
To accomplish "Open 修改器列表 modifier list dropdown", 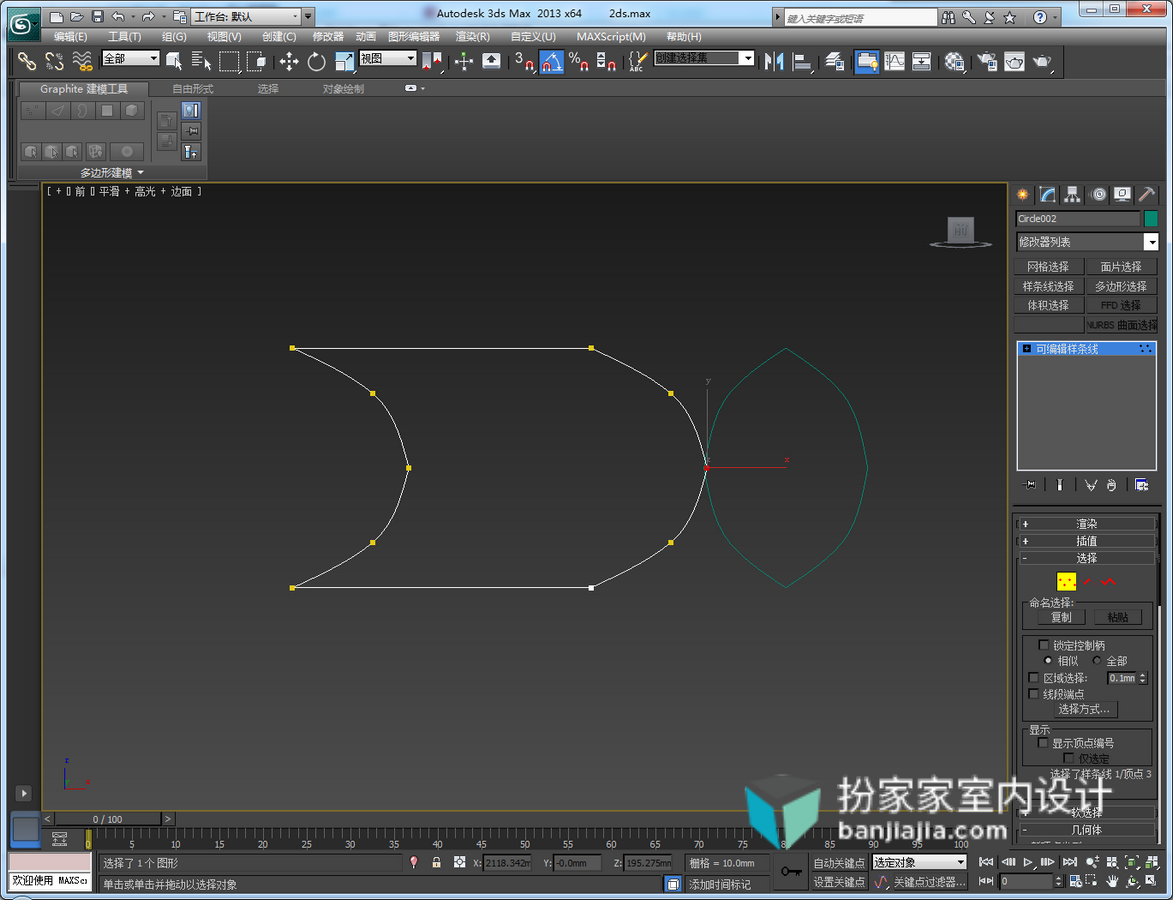I will (1087, 242).
